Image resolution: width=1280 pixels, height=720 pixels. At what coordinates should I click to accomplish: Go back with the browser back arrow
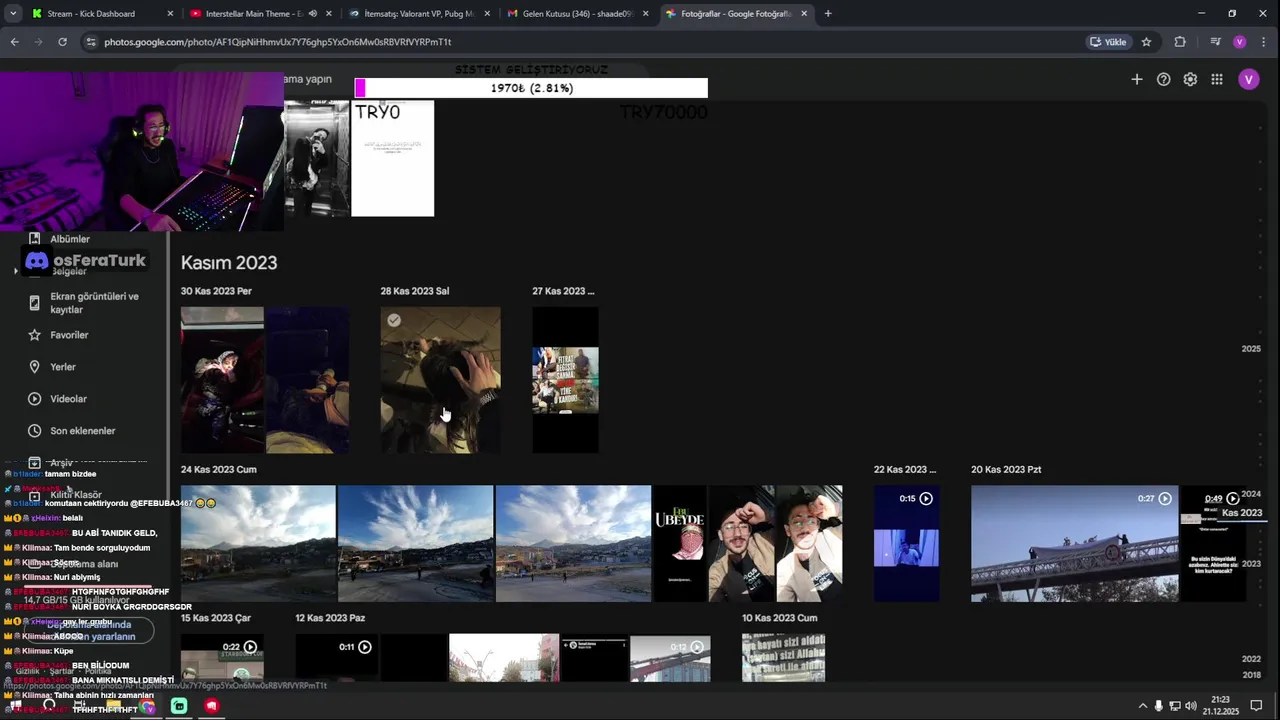[14, 42]
